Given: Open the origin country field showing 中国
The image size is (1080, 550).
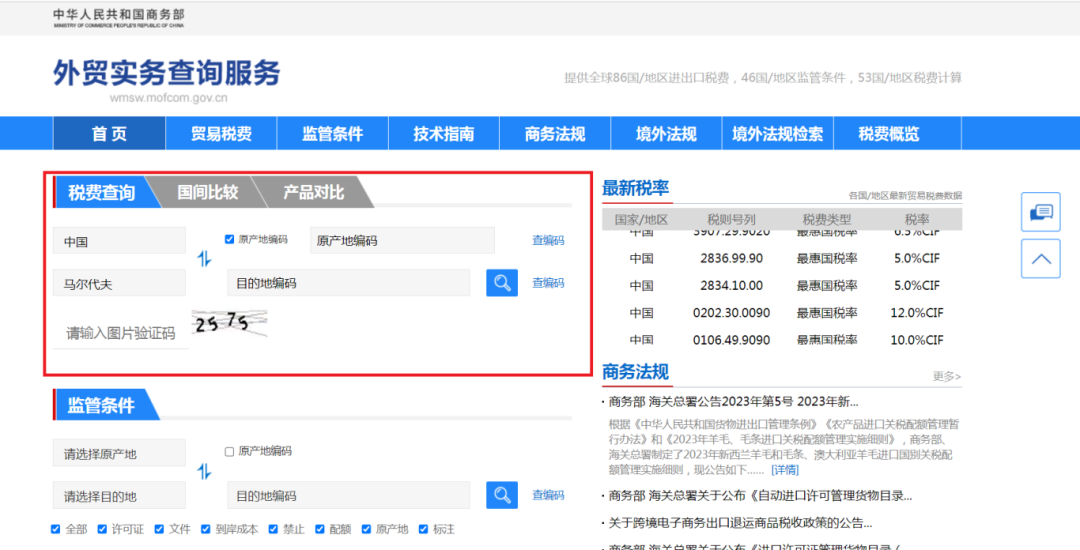Looking at the screenshot, I should point(119,241).
